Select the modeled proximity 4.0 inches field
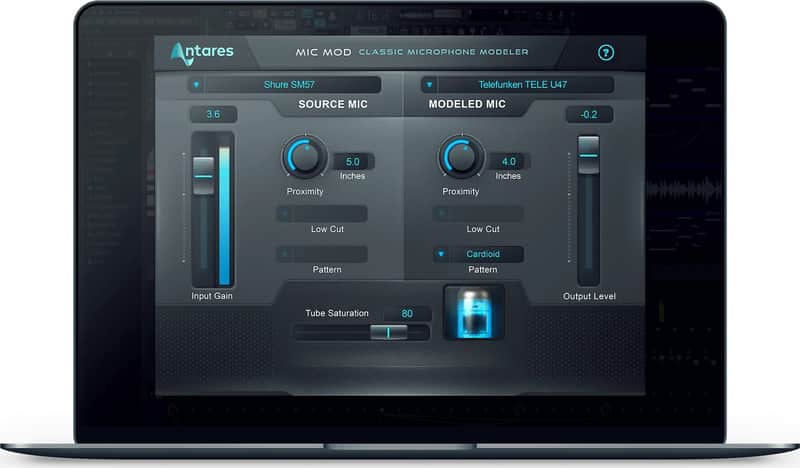This screenshot has width=800, height=468. (x=509, y=162)
